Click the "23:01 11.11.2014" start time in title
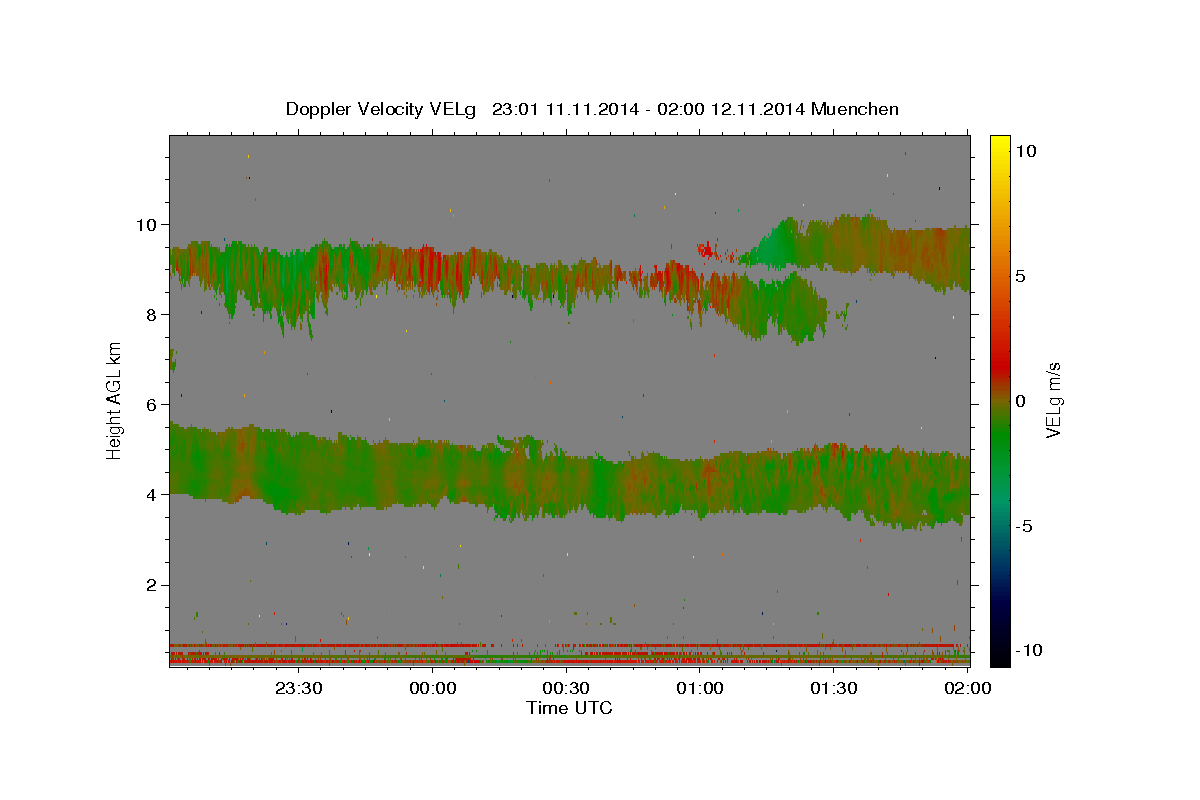The width and height of the screenshot is (1200, 800). pyautogui.click(x=567, y=109)
